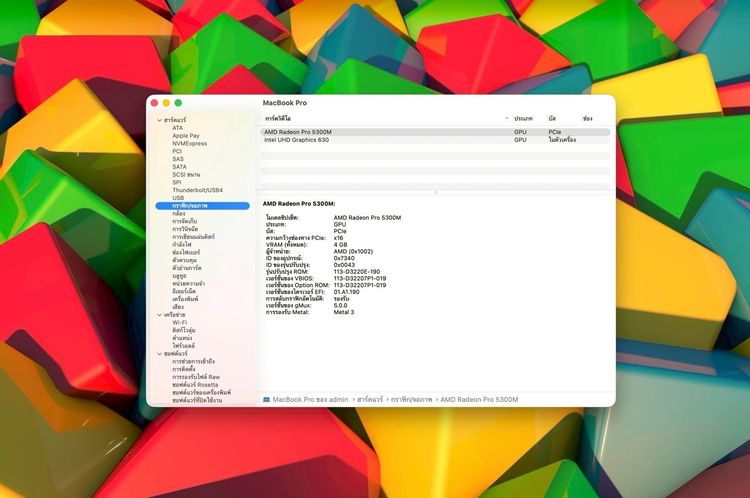Image resolution: width=750 pixels, height=498 pixels.
Task: Choose Wi-Fi under the network section
Action: tap(179, 322)
